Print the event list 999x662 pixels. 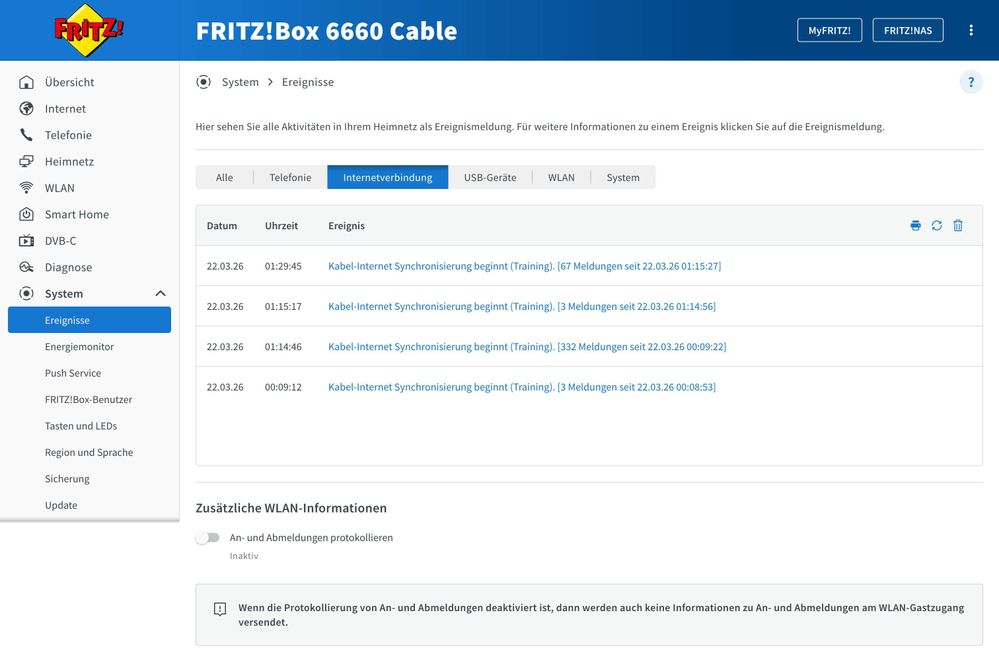(x=916, y=226)
